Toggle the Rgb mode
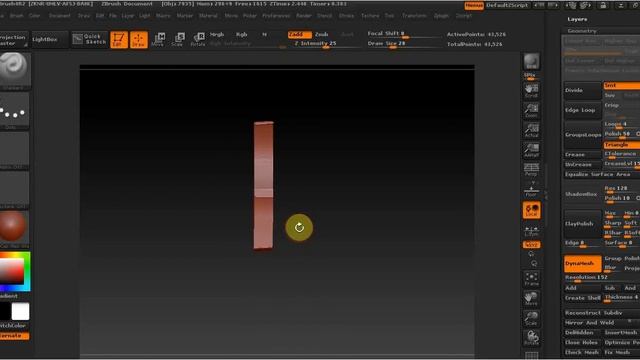This screenshot has height=360, width=640. pyautogui.click(x=242, y=34)
